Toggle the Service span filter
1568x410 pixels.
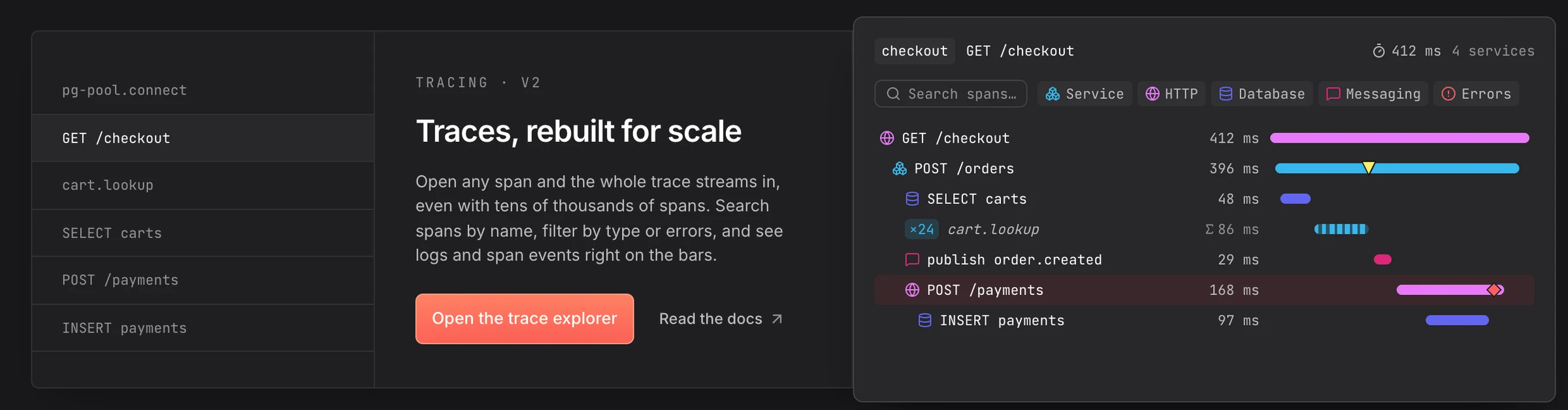pyautogui.click(x=1085, y=94)
